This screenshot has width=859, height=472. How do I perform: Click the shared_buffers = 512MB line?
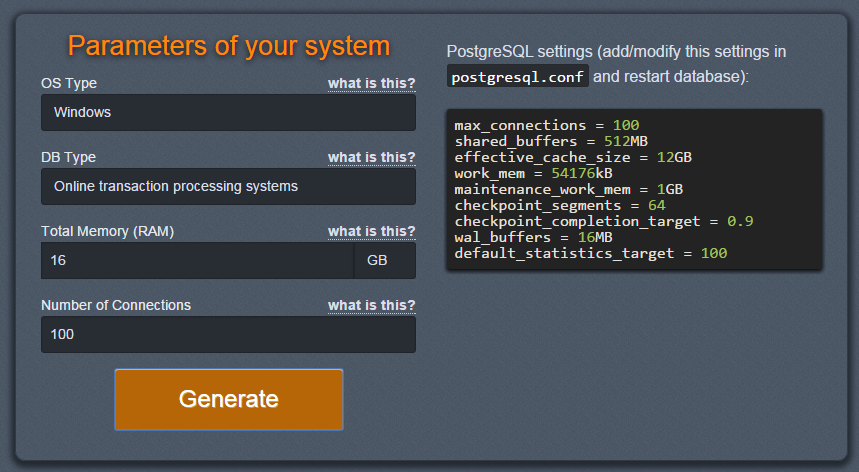pyautogui.click(x=551, y=141)
